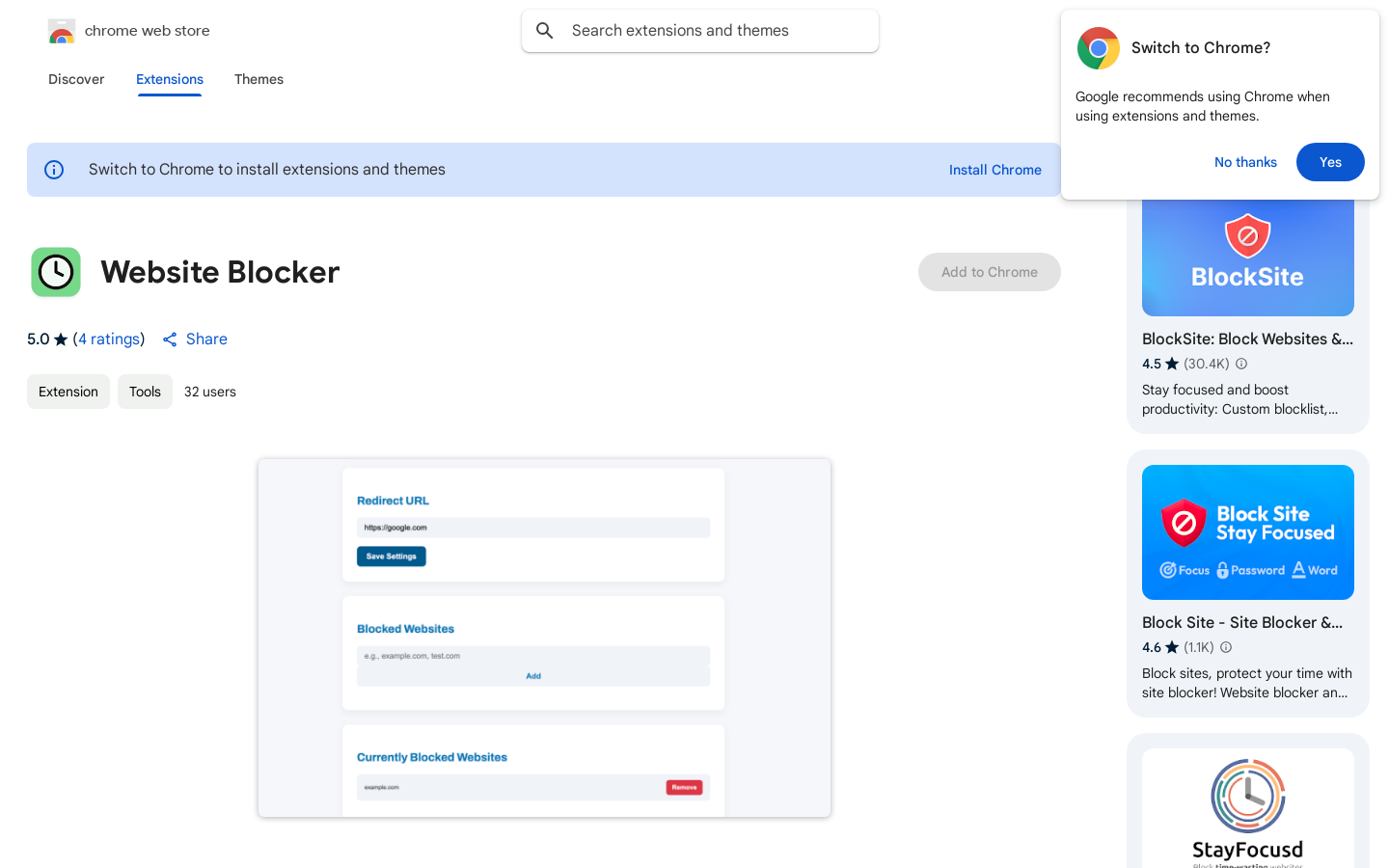Click the Chrome Web Store logo
This screenshot has width=1389, height=868.
pyautogui.click(x=62, y=32)
